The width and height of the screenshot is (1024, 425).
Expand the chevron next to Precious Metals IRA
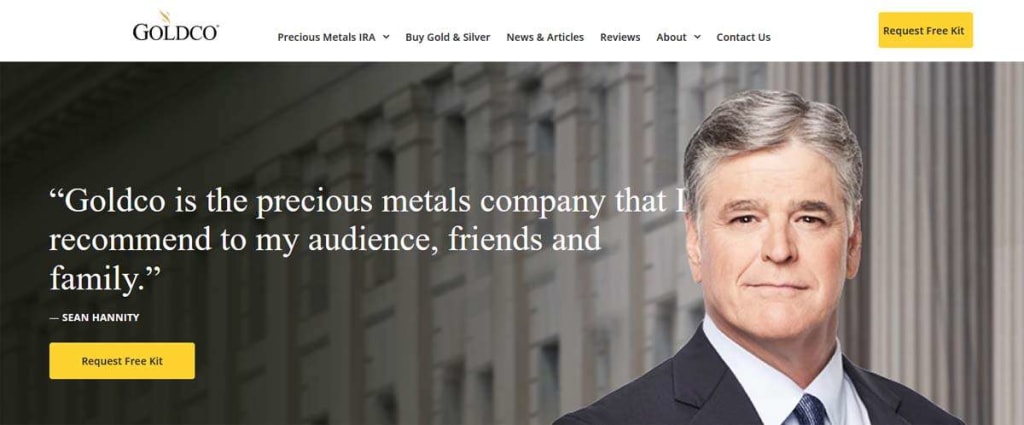pos(386,37)
